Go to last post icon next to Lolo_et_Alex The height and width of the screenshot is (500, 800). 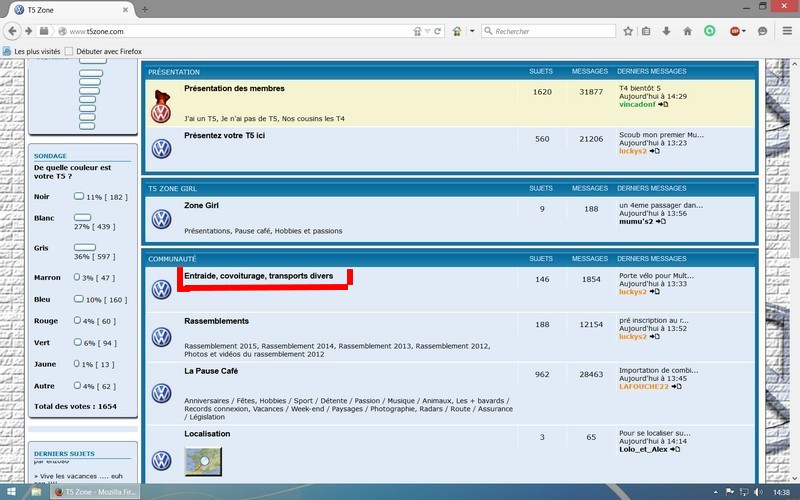tap(675, 449)
